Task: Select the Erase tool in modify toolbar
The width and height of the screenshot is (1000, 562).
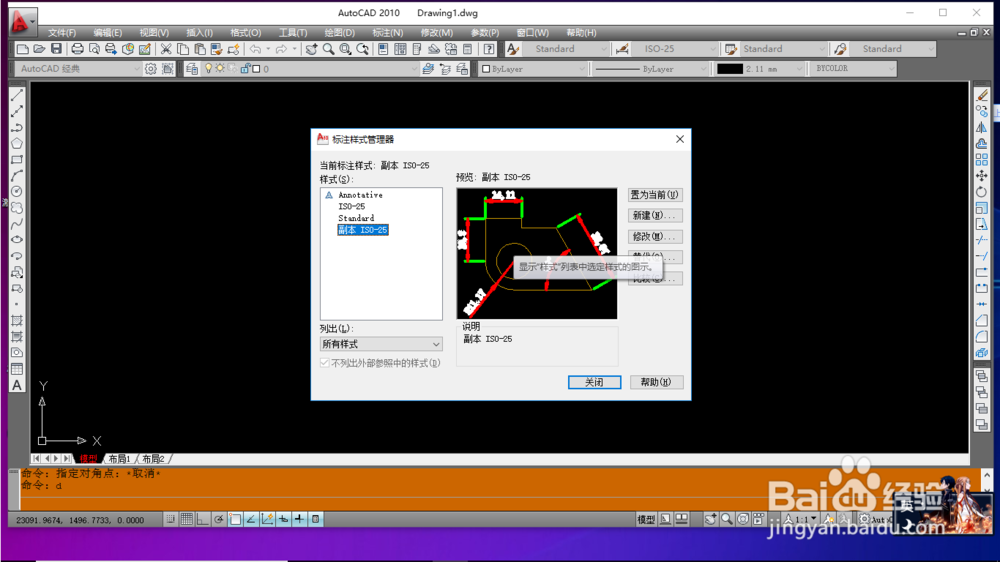Action: pos(982,95)
